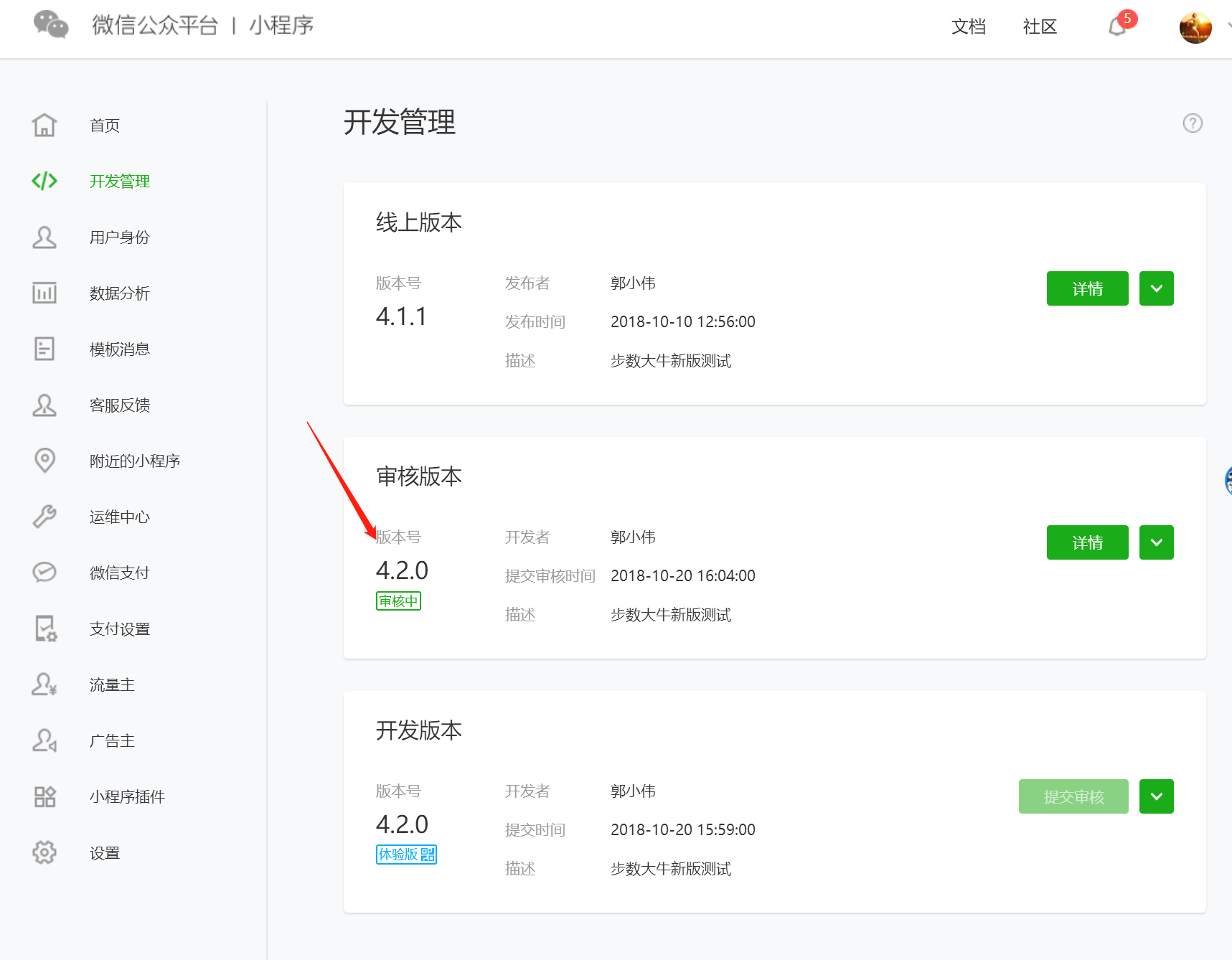
Task: Click the help question mark icon
Action: coord(1192,123)
